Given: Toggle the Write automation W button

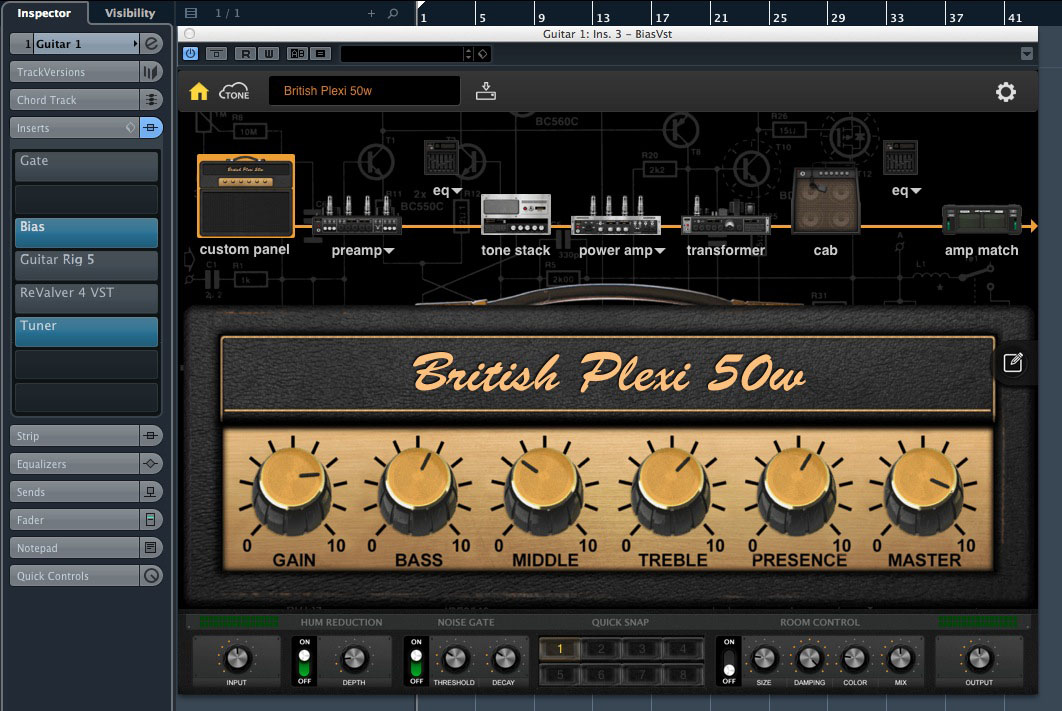Looking at the screenshot, I should 269,53.
